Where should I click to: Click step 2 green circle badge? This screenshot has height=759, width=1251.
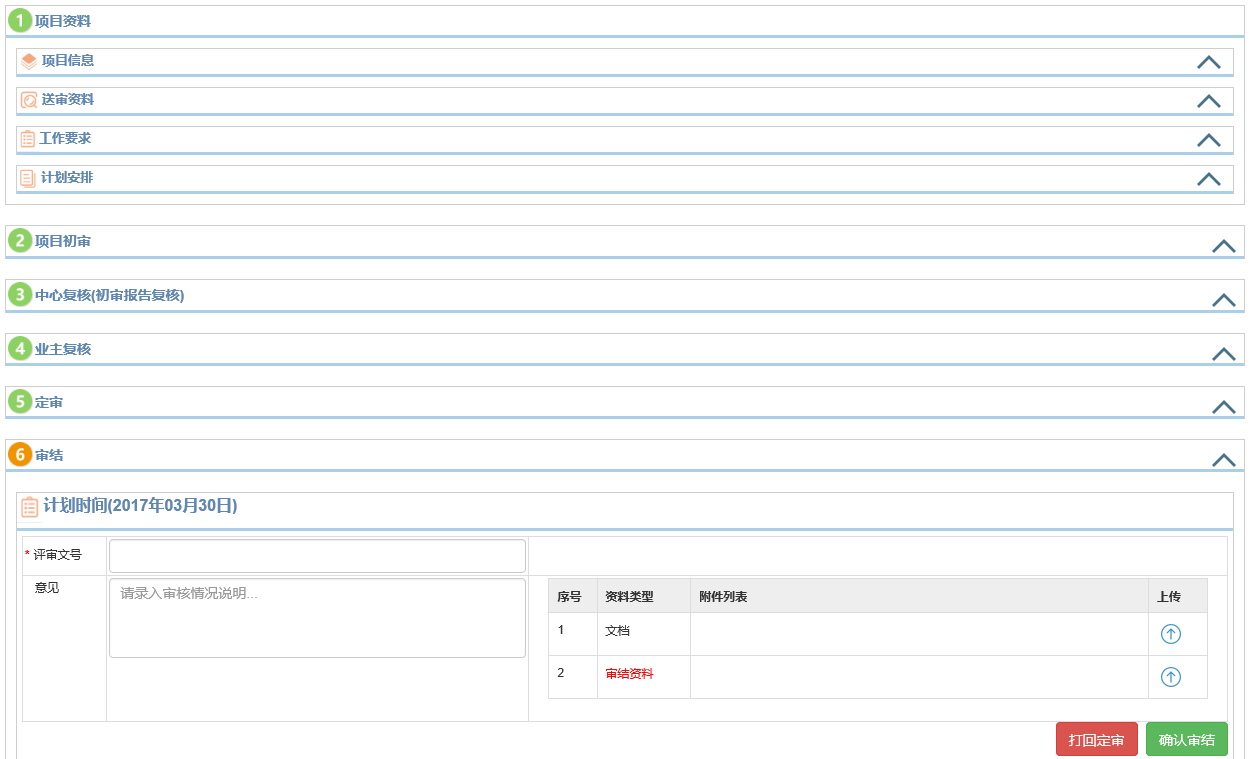click(20, 241)
